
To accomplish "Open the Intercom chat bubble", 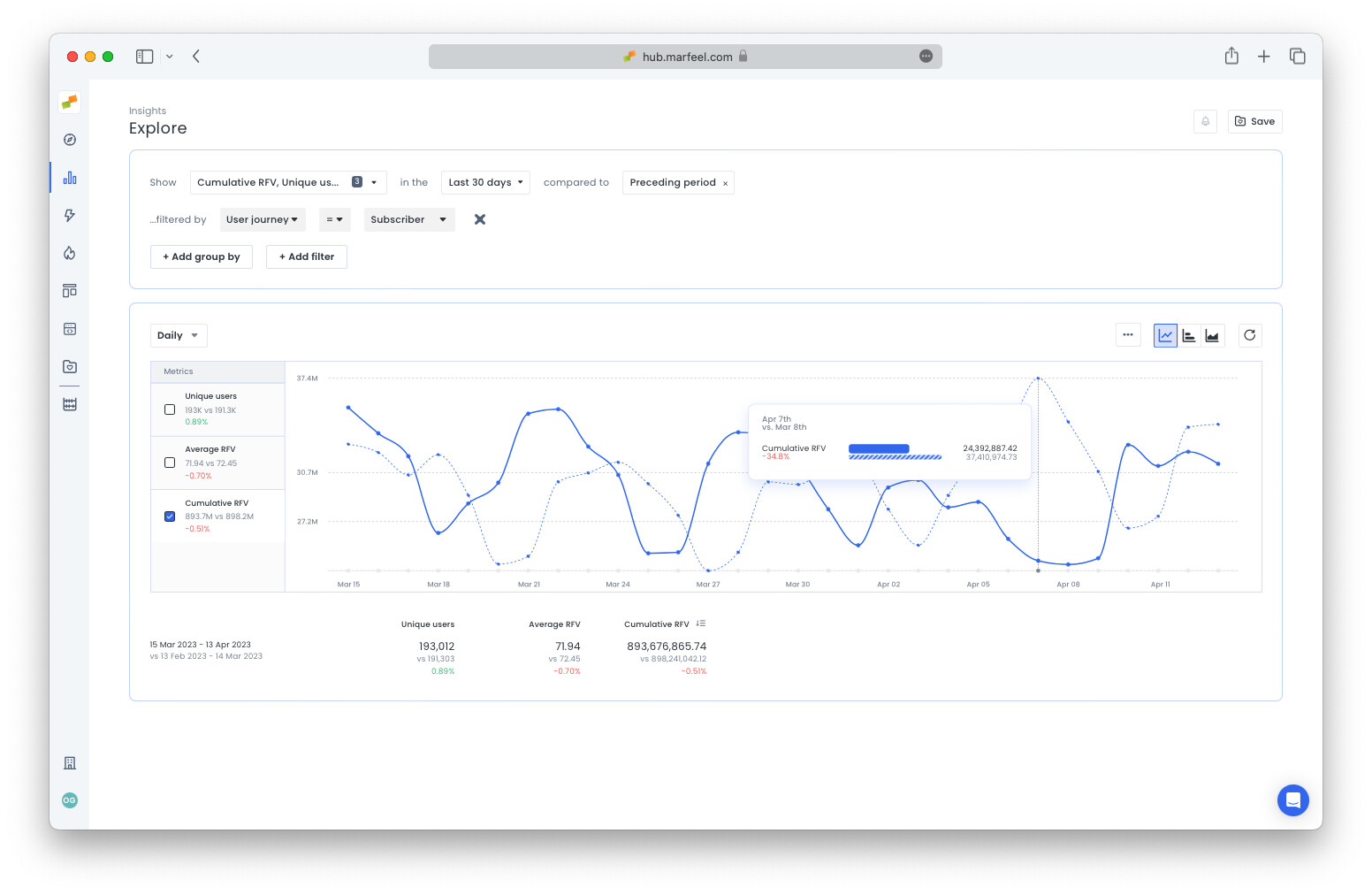I will (1293, 800).
